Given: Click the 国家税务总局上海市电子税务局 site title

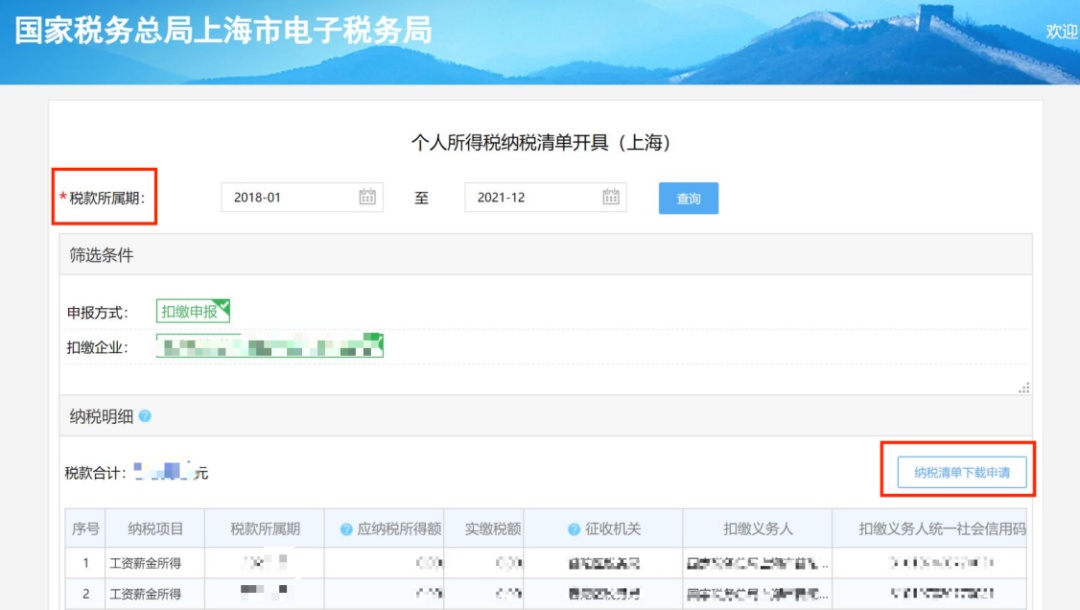Looking at the screenshot, I should click(x=223, y=31).
